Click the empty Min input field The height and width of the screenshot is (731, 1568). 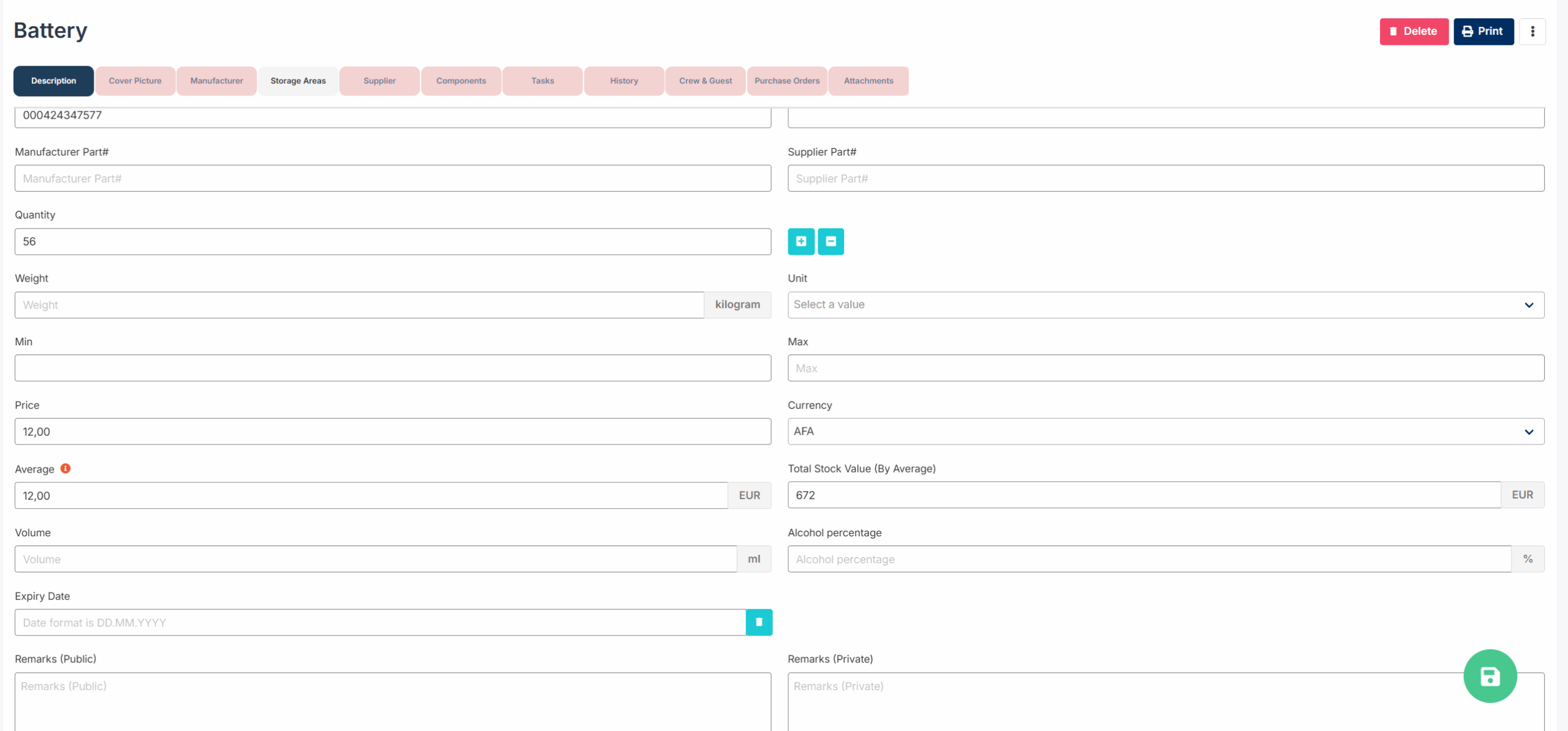393,368
